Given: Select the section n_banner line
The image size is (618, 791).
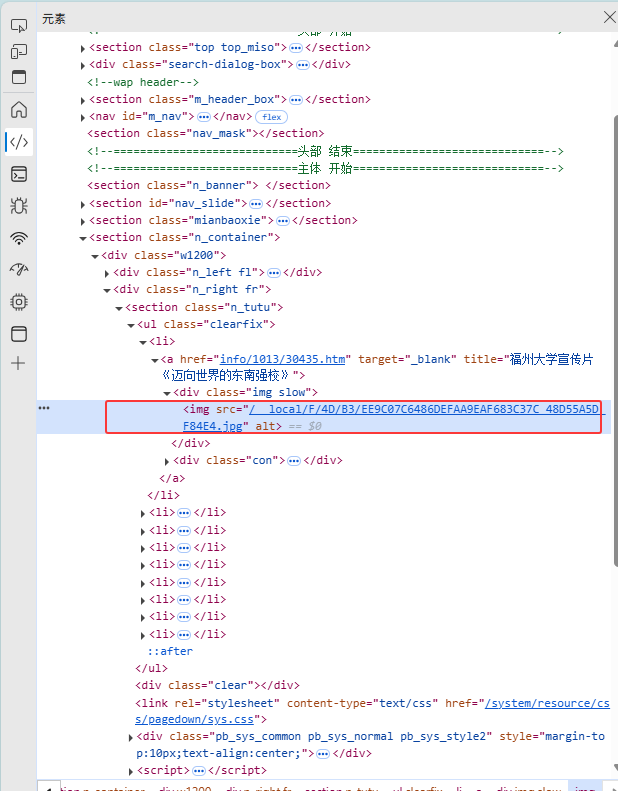Looking at the screenshot, I should point(209,185).
